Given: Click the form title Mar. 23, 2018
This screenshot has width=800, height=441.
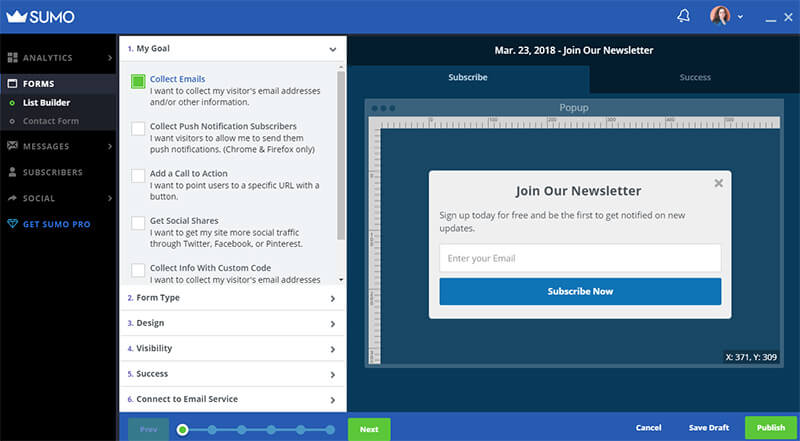Looking at the screenshot, I should point(573,51).
